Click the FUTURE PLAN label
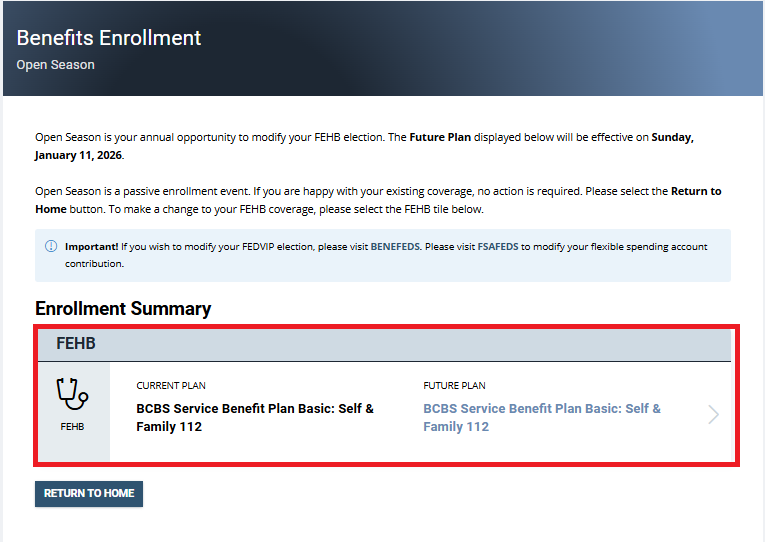The height and width of the screenshot is (542, 765). (454, 385)
